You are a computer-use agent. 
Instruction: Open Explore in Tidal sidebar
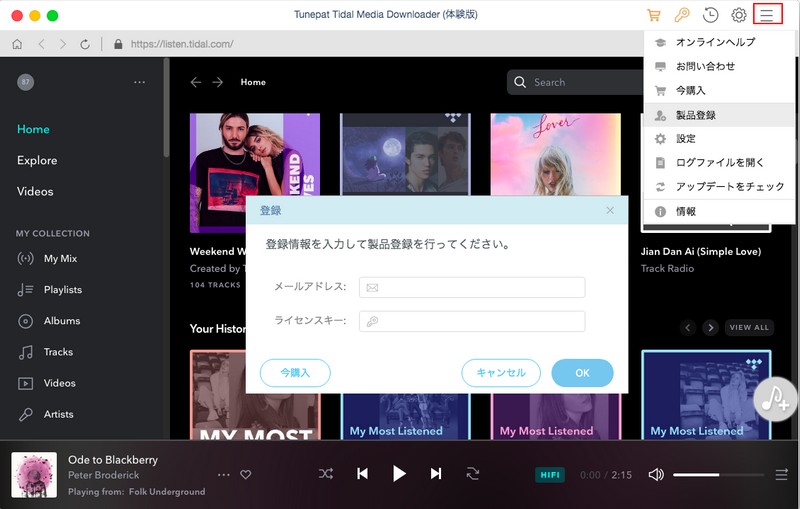tap(37, 160)
